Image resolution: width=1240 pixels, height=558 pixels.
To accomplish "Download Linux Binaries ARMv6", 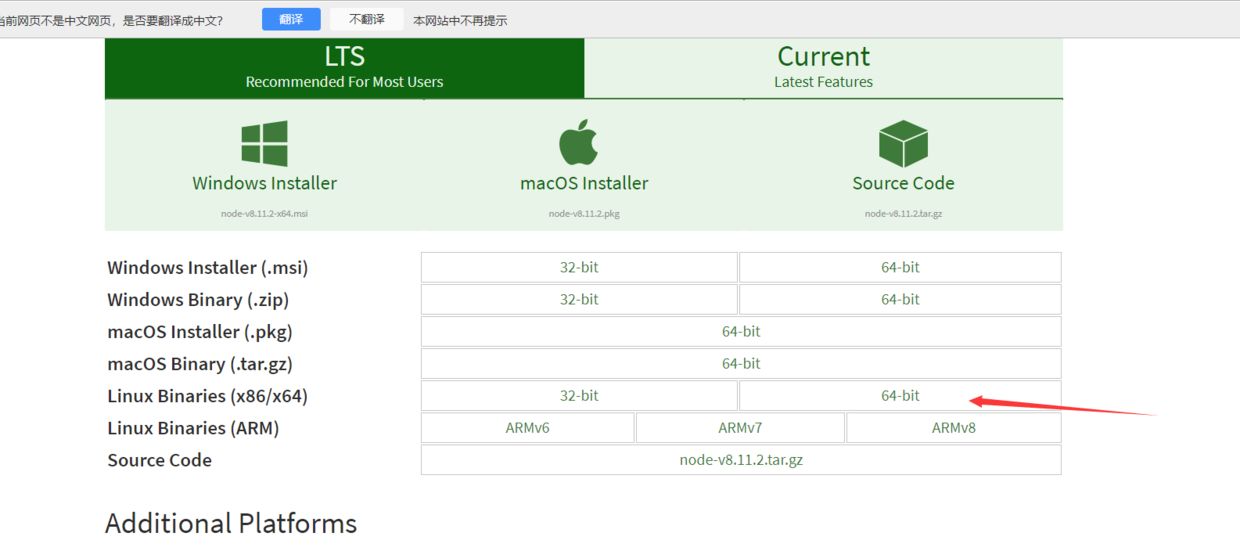I will (x=527, y=427).
